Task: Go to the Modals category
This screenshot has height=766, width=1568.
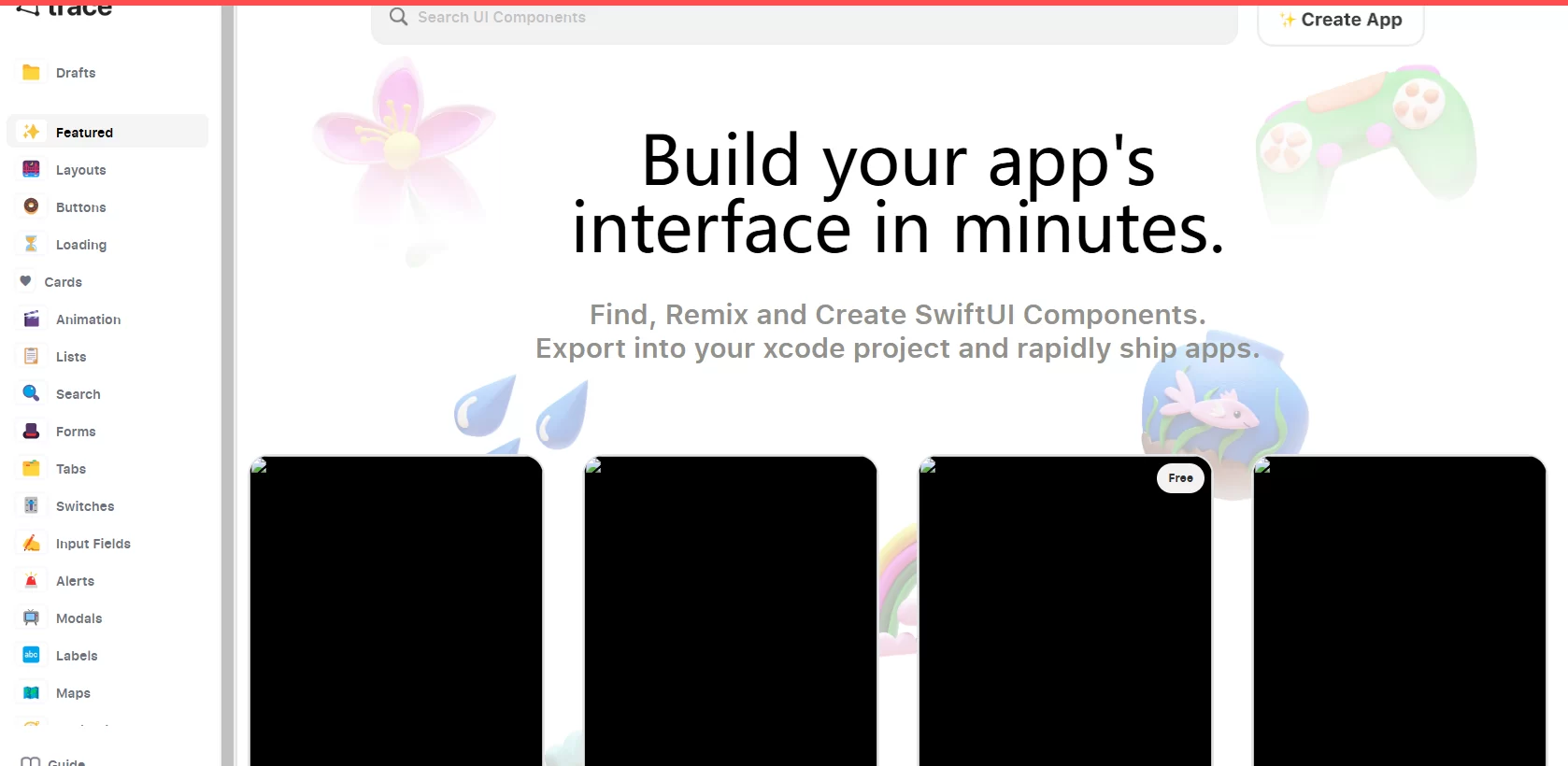Action: point(78,618)
